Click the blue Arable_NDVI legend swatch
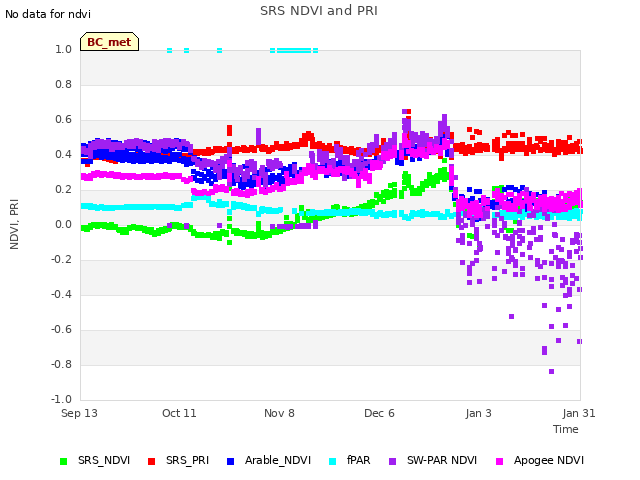The height and width of the screenshot is (480, 640). (230, 461)
